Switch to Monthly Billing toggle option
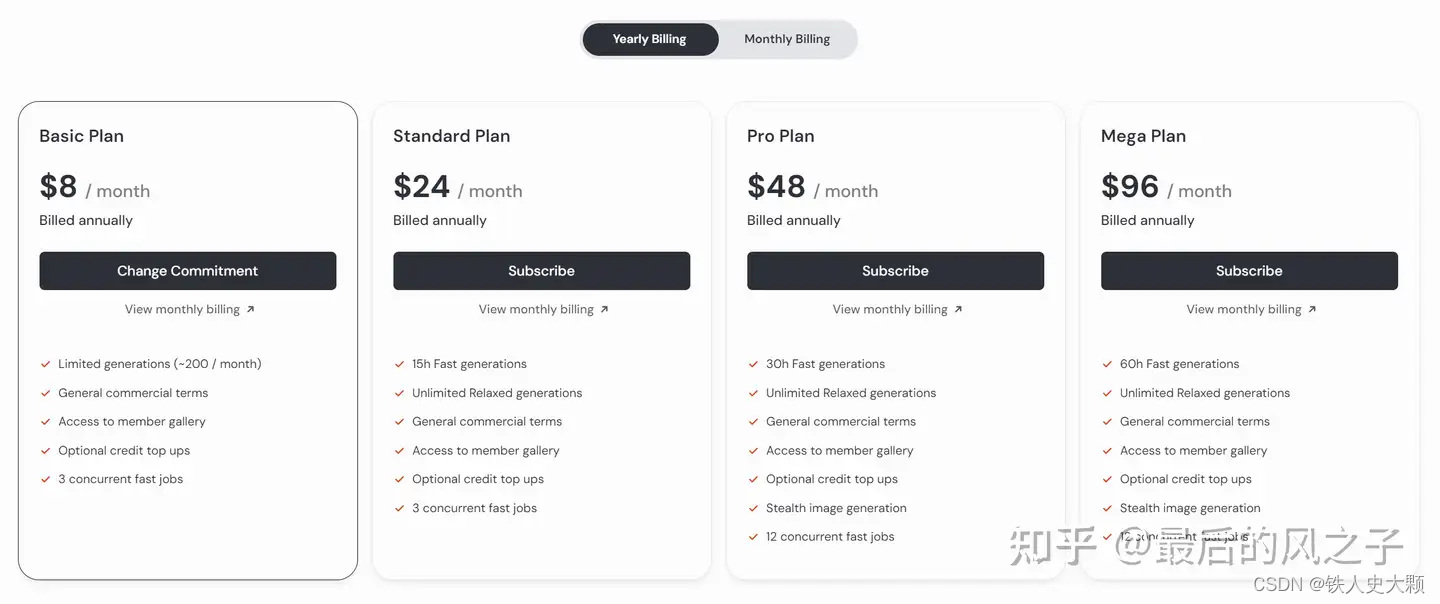The image size is (1440, 604). (787, 39)
